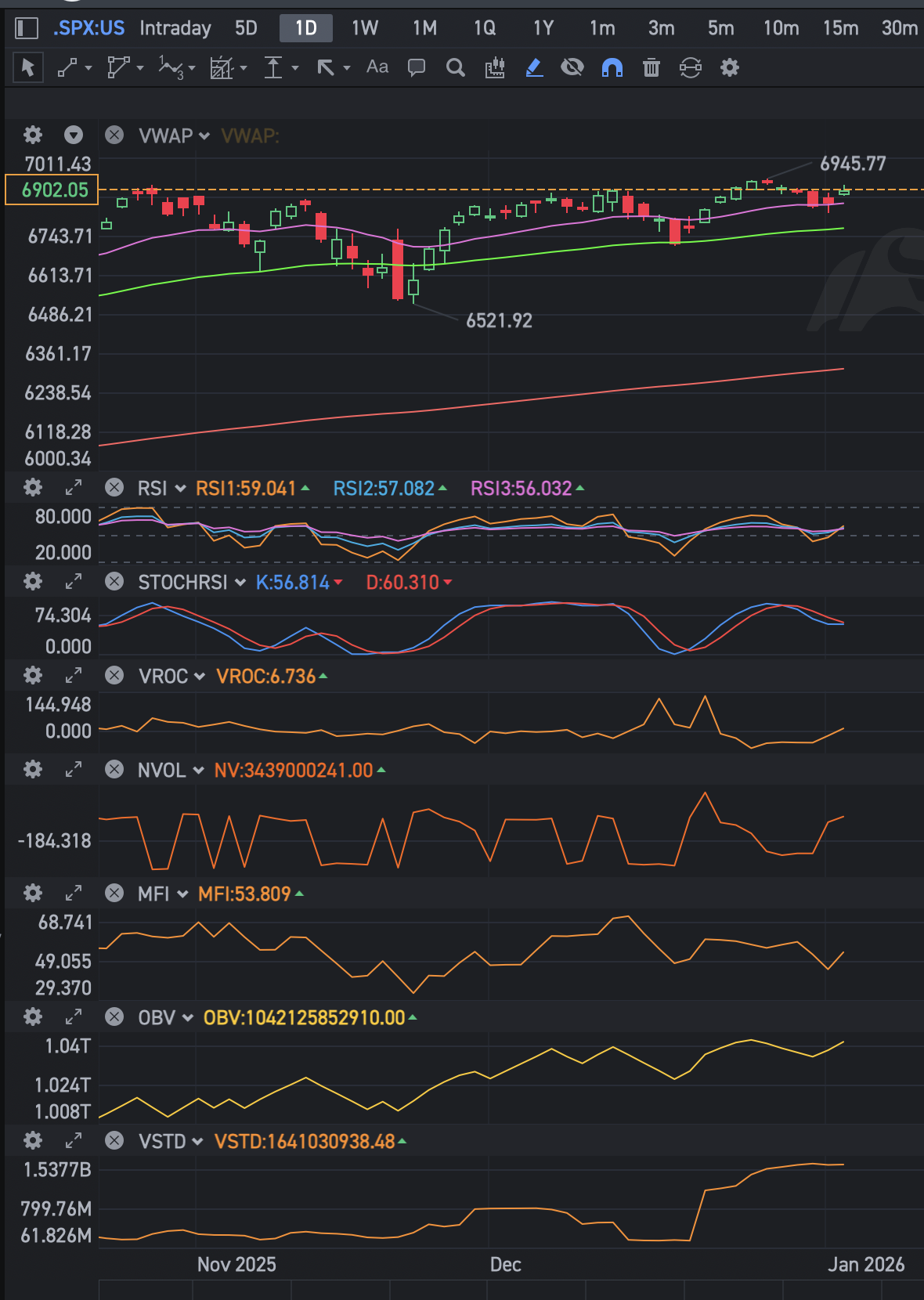Viewport: 924px width, 1300px height.
Task: Open MFI panel settings gear
Action: 33,894
